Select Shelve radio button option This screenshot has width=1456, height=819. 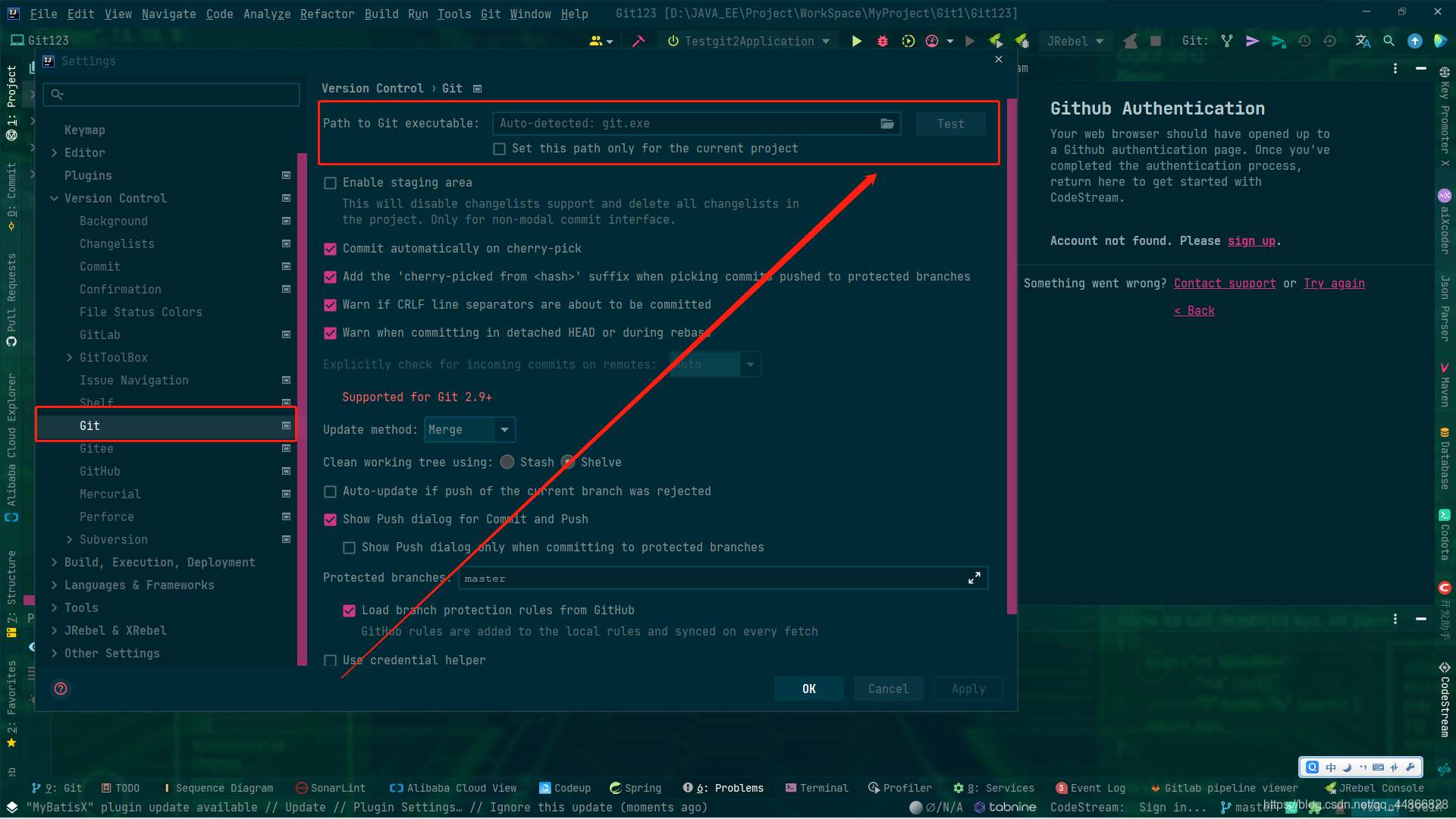click(x=568, y=462)
